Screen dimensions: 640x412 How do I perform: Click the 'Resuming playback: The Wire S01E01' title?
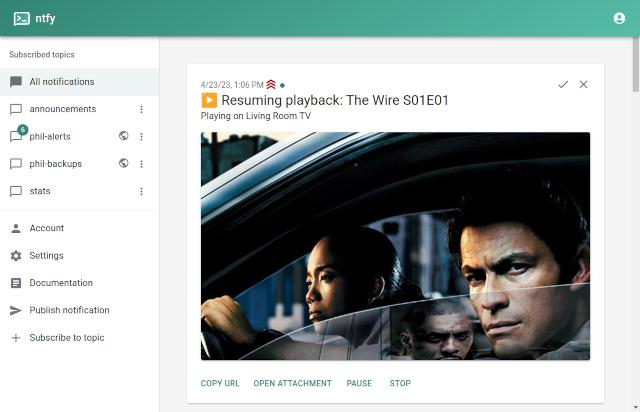coord(335,100)
